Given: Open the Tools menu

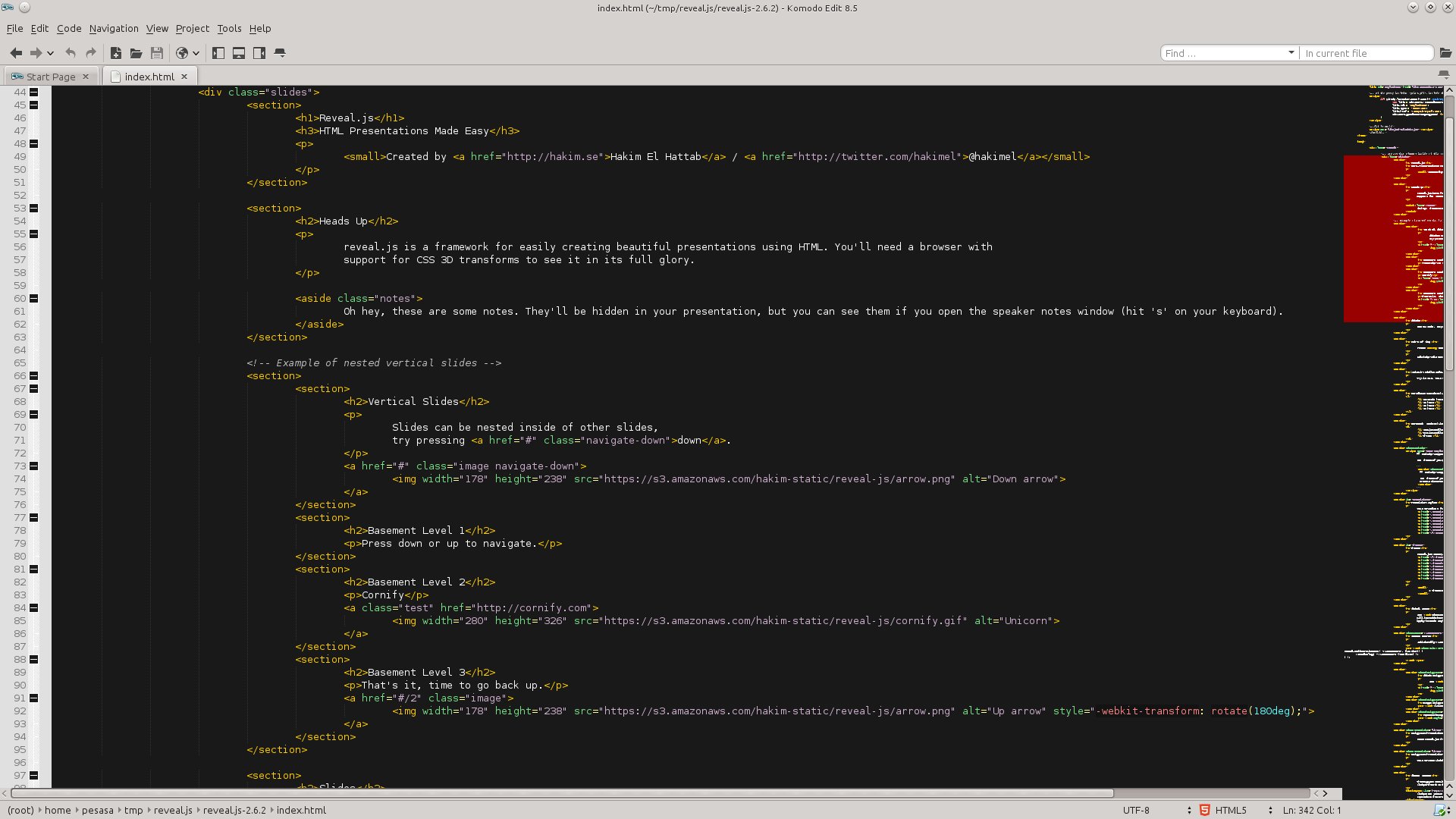Looking at the screenshot, I should (229, 28).
